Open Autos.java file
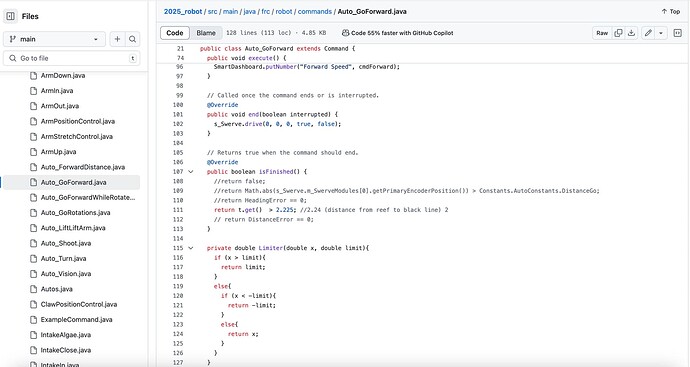This screenshot has width=690, height=367. click(x=57, y=289)
